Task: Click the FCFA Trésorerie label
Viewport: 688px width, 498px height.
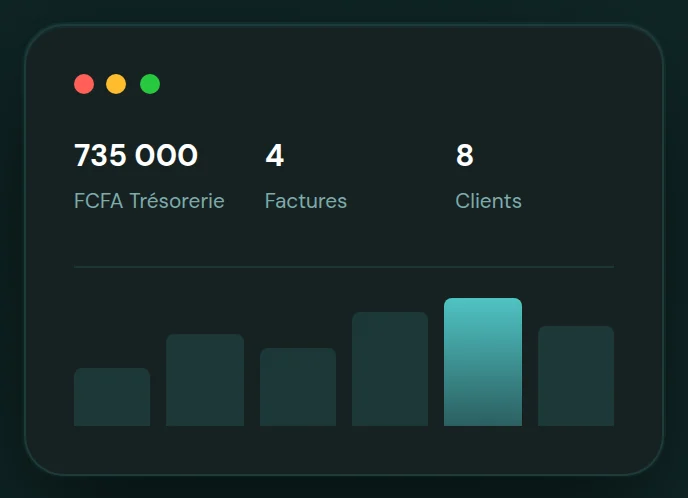Action: pos(149,201)
